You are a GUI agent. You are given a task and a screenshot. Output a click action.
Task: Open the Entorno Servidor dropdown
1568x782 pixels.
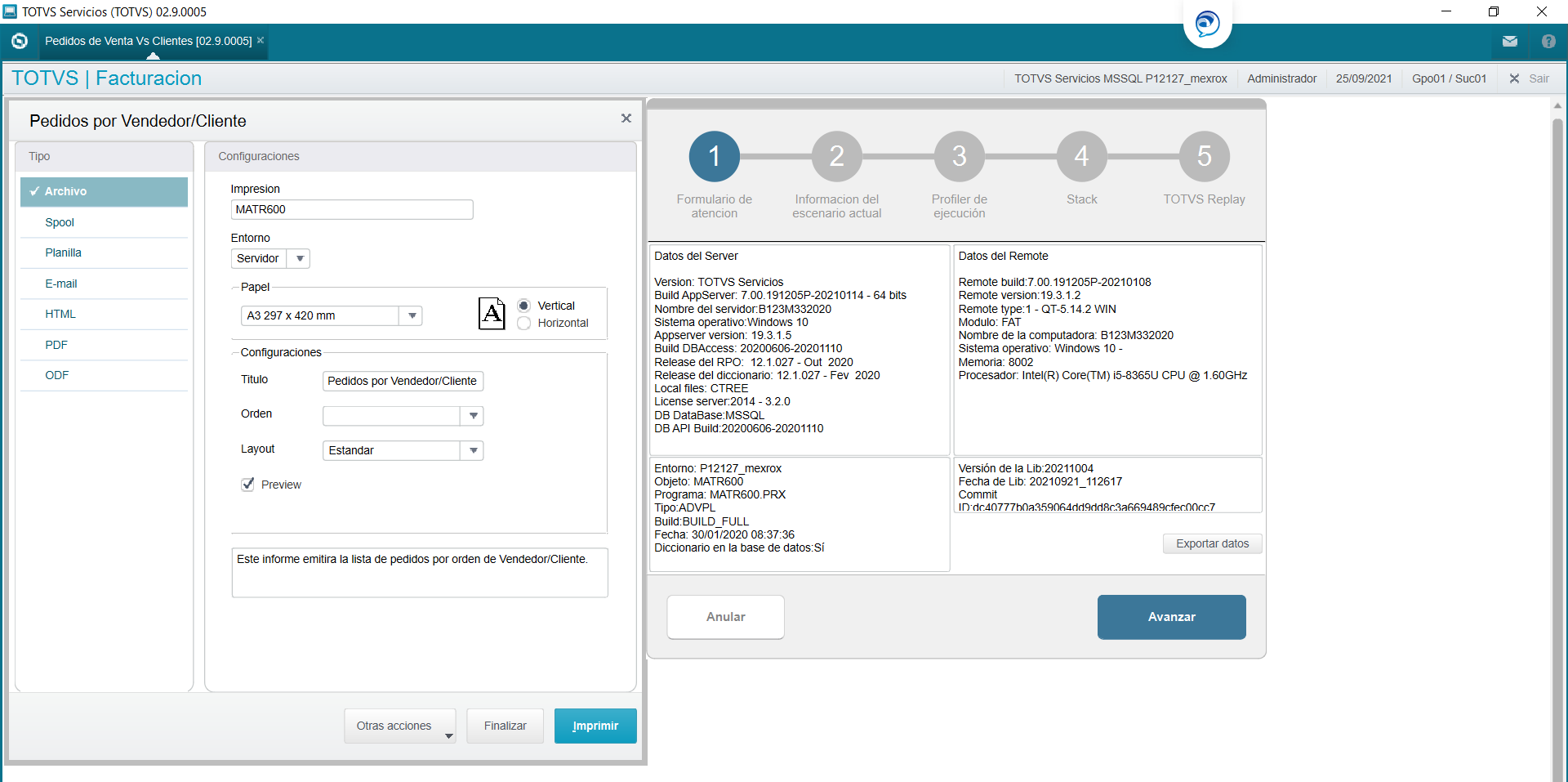pos(300,258)
